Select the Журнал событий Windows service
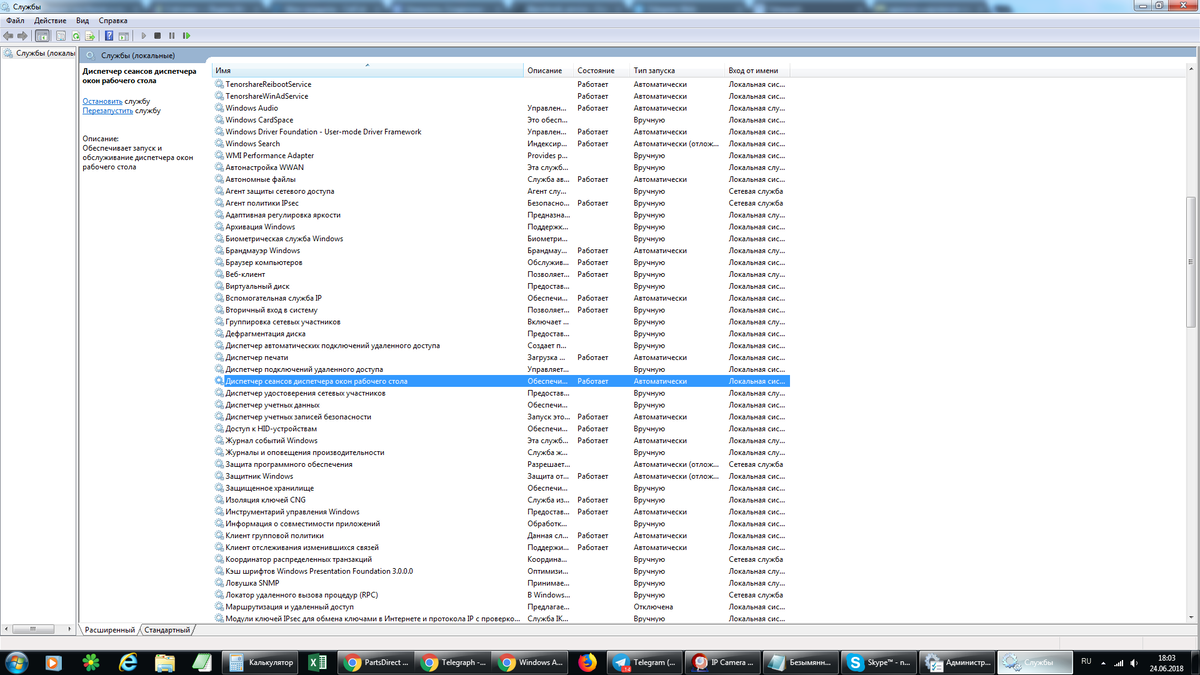 coord(501,440)
